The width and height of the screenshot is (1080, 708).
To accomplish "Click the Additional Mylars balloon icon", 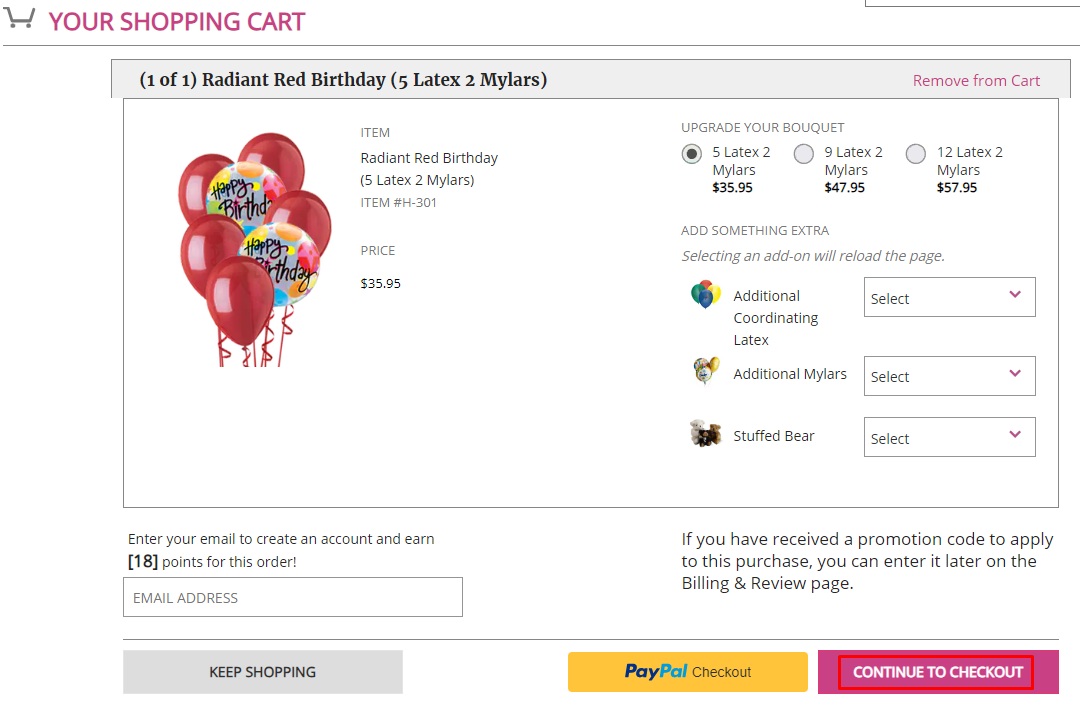I will [706, 371].
